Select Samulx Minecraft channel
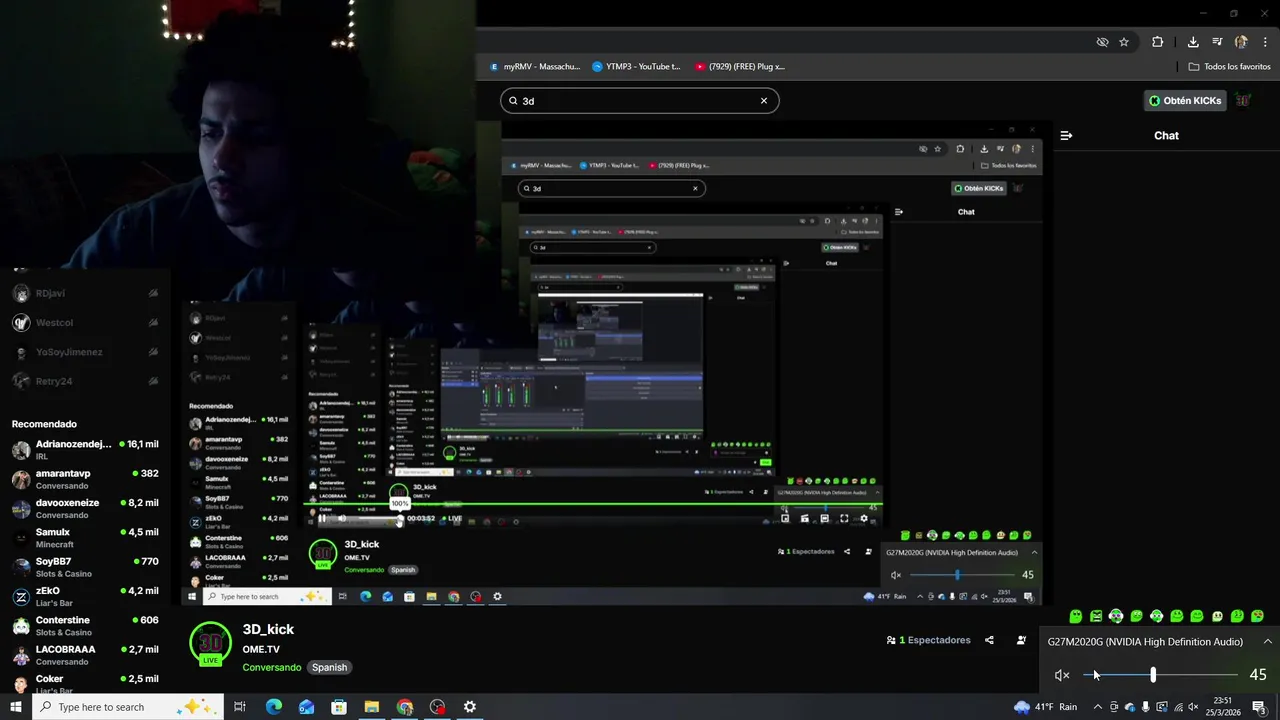The image size is (1280, 720). tap(85, 537)
